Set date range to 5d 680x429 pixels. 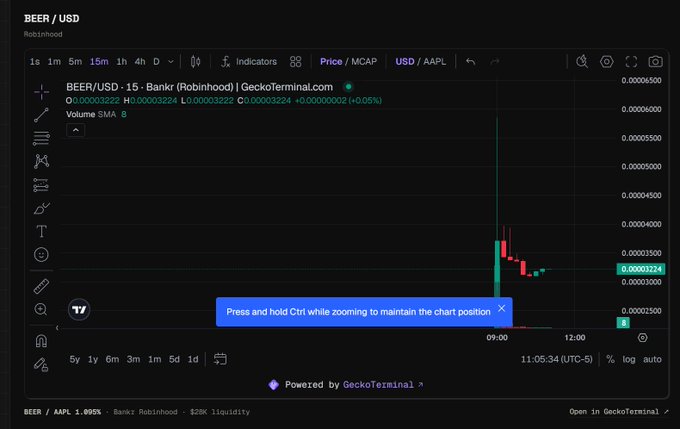click(174, 359)
